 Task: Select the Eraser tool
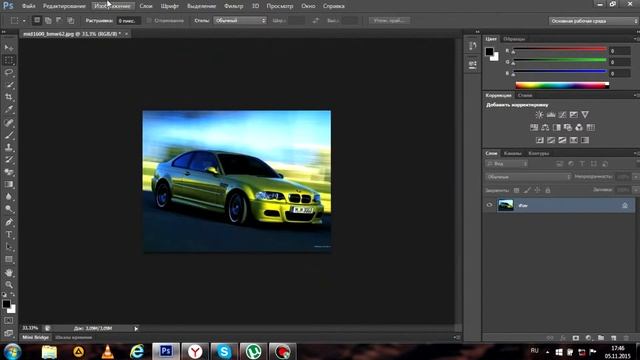pyautogui.click(x=9, y=172)
